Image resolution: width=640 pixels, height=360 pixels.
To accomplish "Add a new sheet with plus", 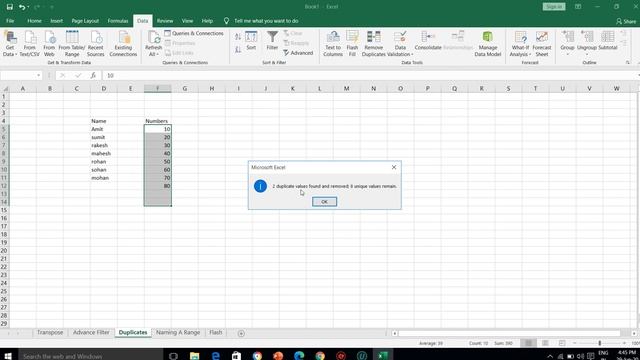I will pos(241,333).
